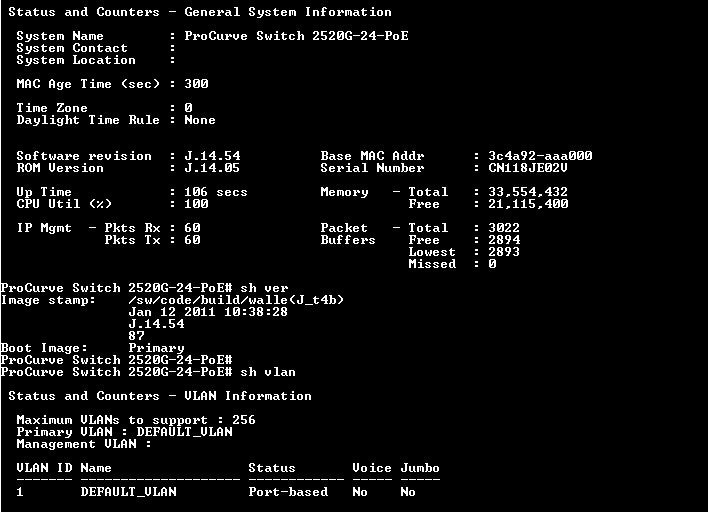Click the 'Jumbo' column header
Image resolution: width=708 pixels, height=512 pixels.
[x=420, y=468]
